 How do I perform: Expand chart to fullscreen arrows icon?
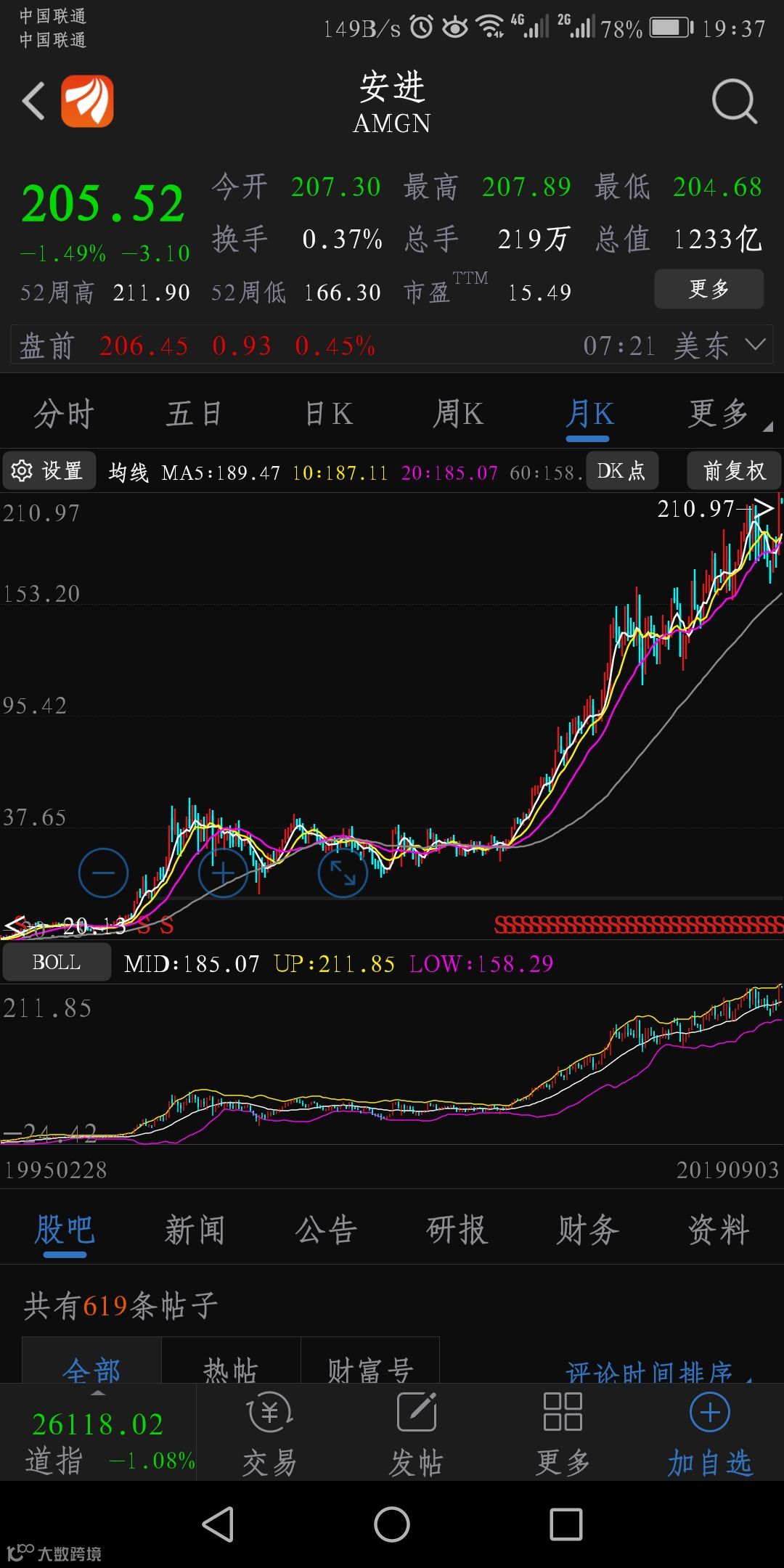343,873
